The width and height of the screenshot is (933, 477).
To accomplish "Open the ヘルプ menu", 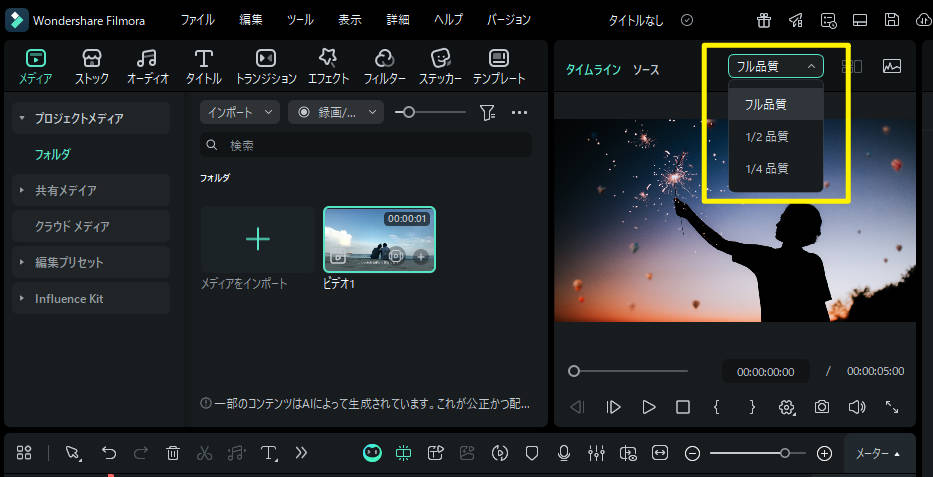I will pyautogui.click(x=448, y=20).
